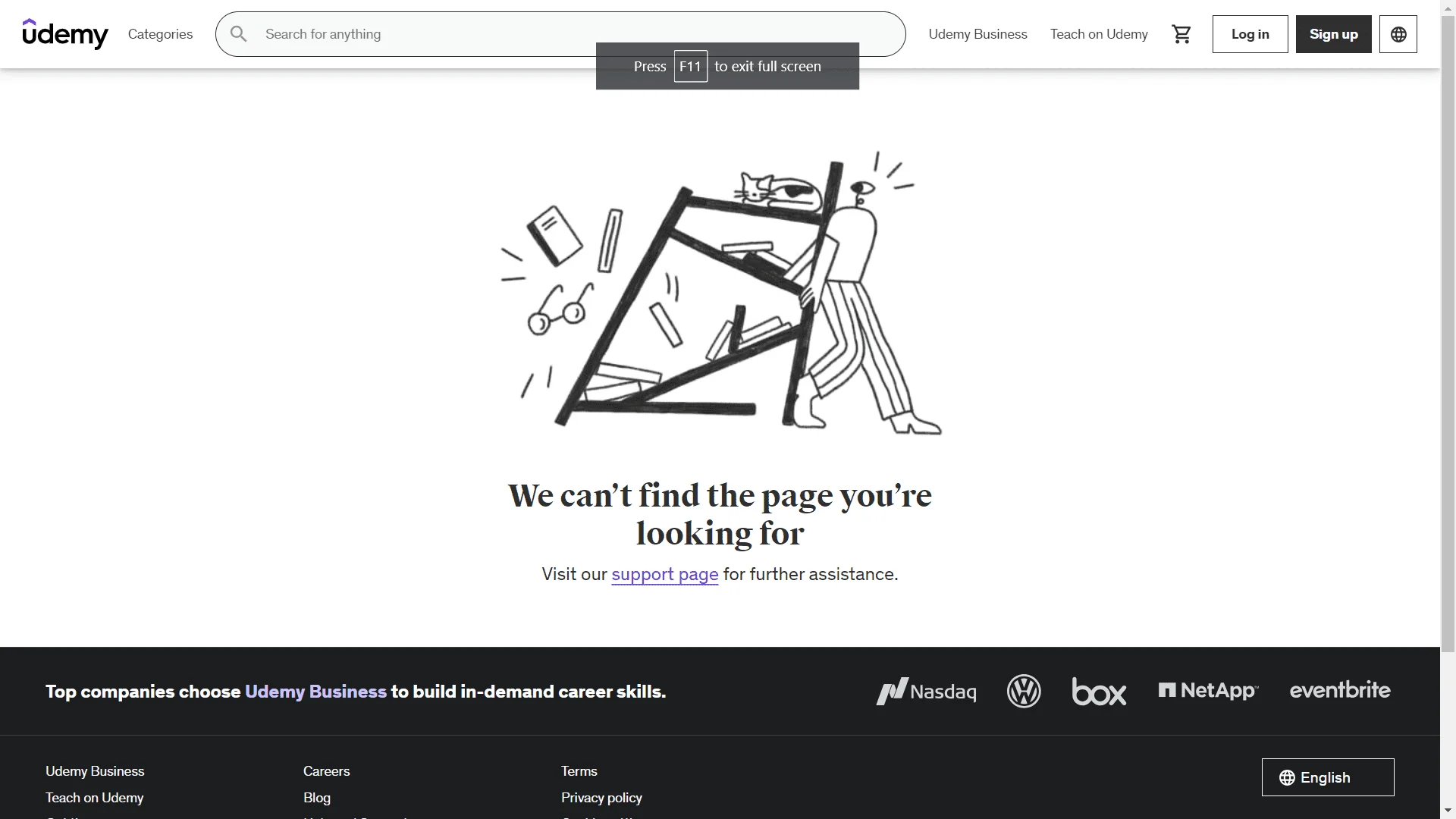This screenshot has height=819, width=1456.
Task: Click the eventbrite logo
Action: [1340, 690]
